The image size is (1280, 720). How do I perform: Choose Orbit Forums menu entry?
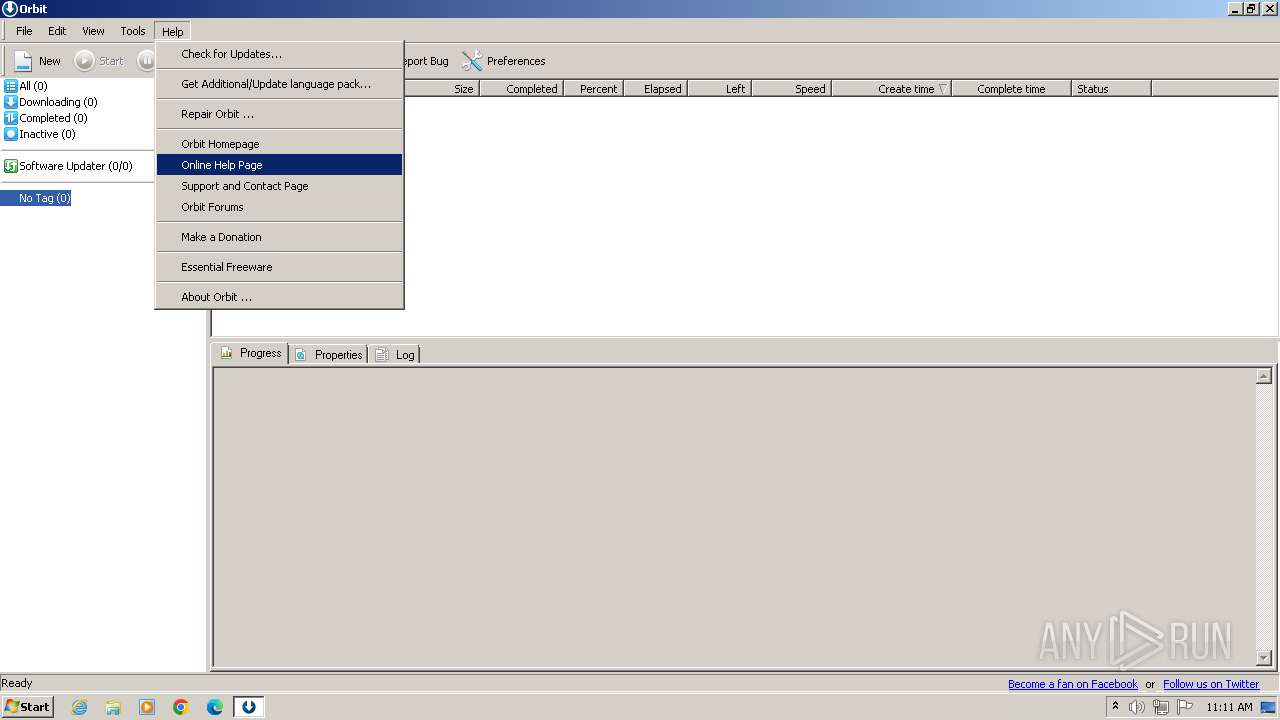pos(279,207)
